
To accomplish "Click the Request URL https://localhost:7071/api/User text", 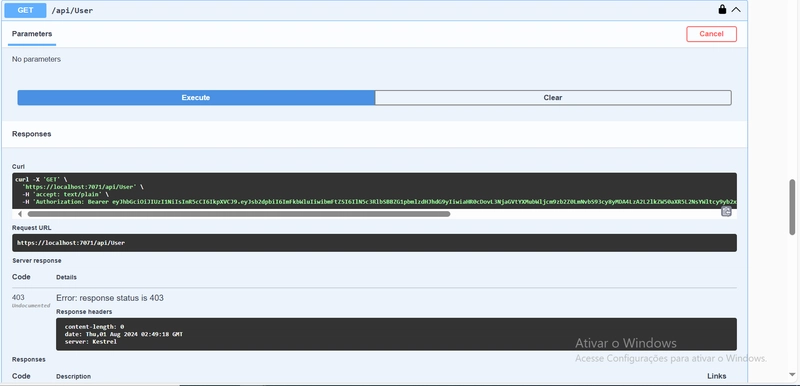I will click(x=71, y=243).
